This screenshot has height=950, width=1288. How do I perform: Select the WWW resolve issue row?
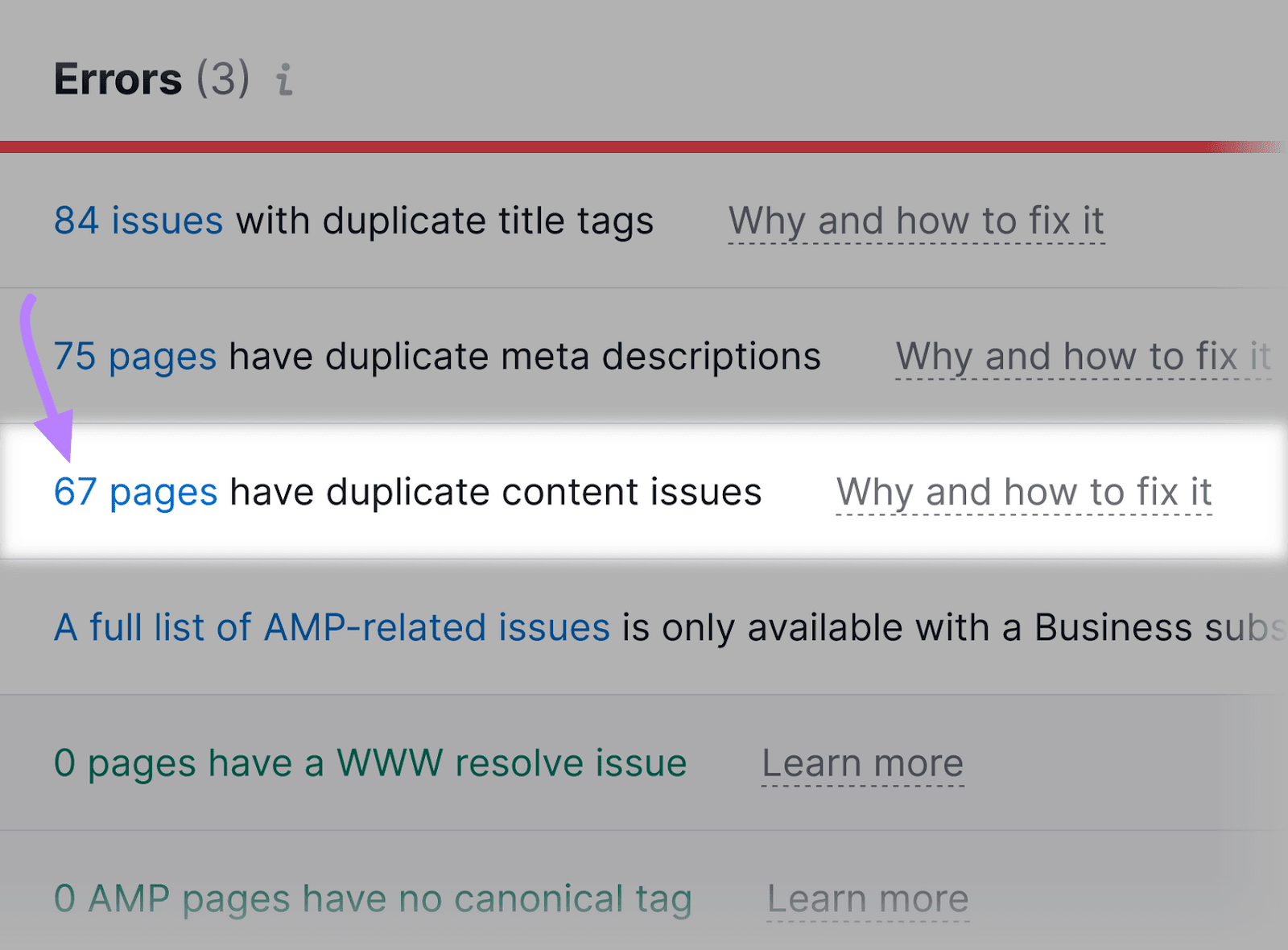point(369,762)
